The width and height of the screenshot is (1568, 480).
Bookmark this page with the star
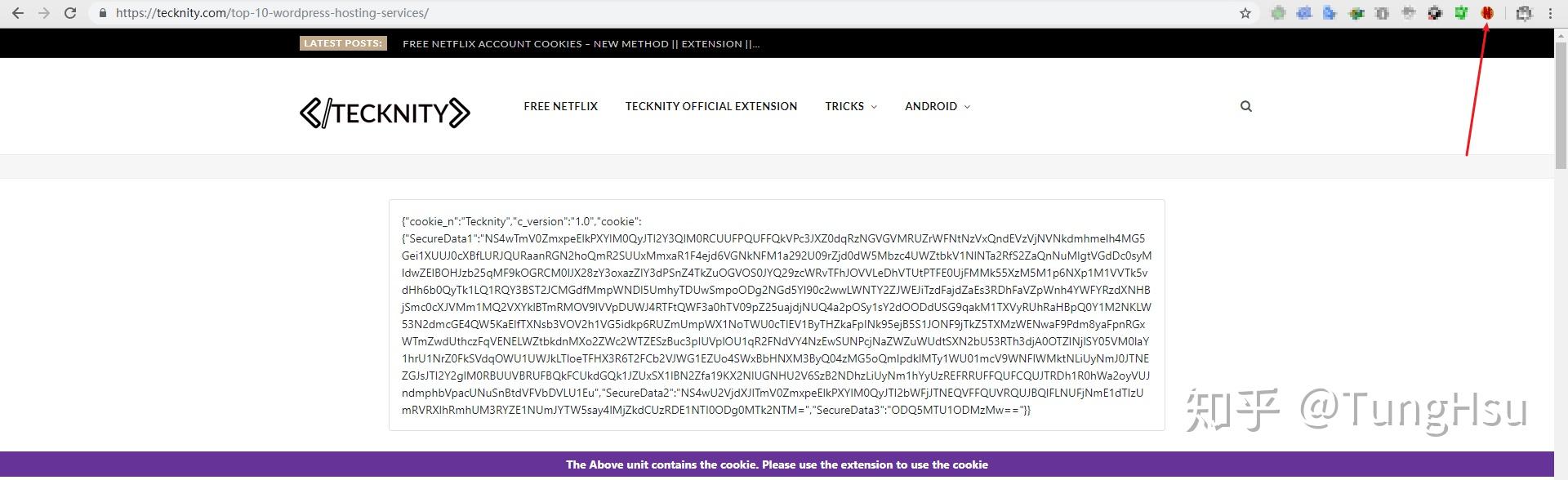pos(1245,13)
